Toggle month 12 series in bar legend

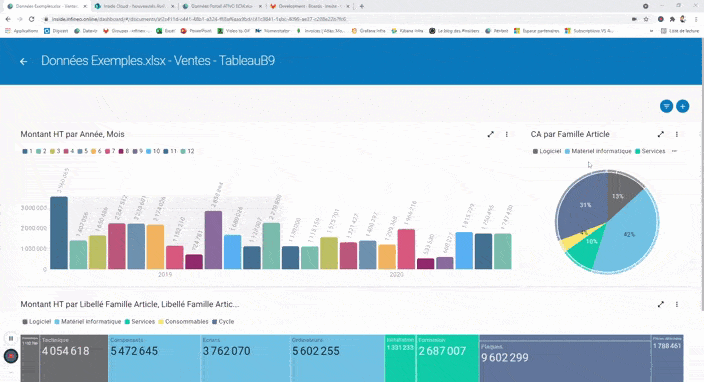click(187, 151)
